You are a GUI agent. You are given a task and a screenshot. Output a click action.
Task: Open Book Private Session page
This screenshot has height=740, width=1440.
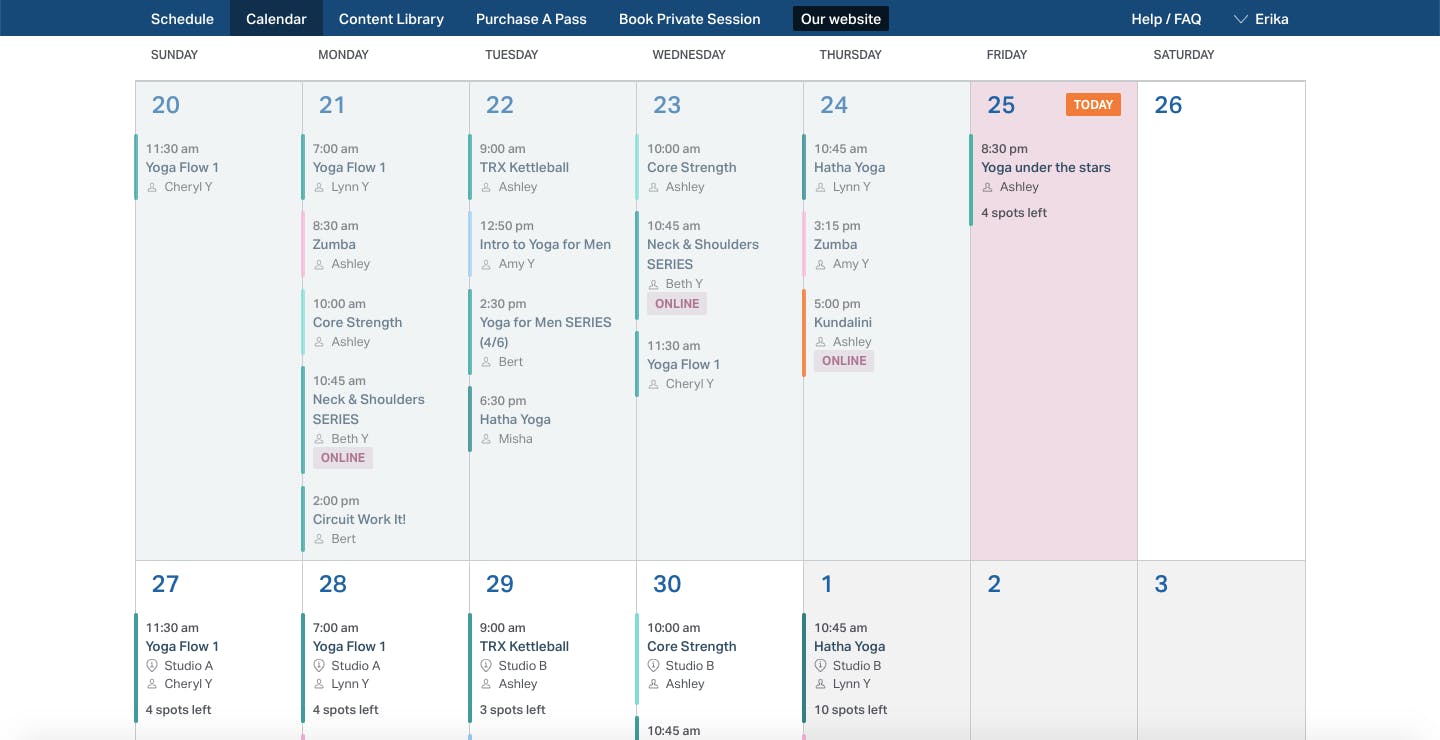690,18
